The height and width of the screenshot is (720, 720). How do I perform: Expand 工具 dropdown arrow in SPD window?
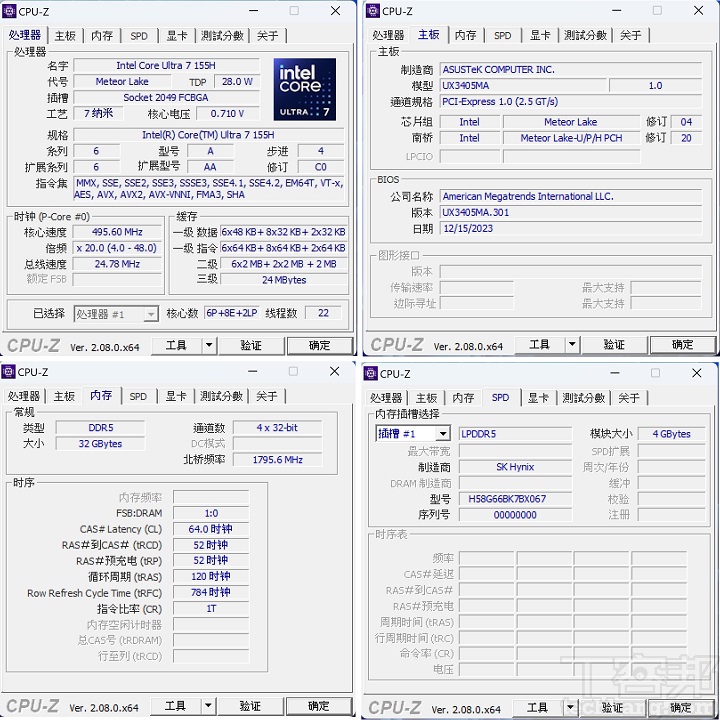(570, 707)
